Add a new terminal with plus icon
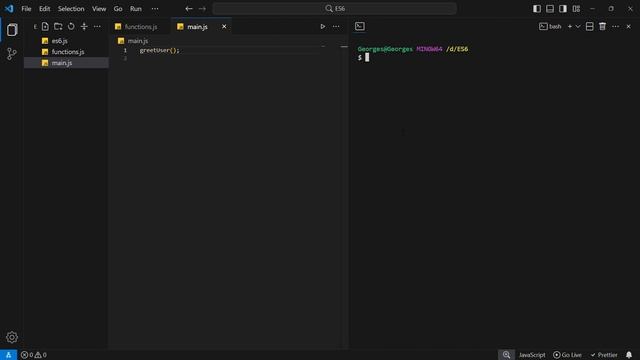 (x=570, y=27)
